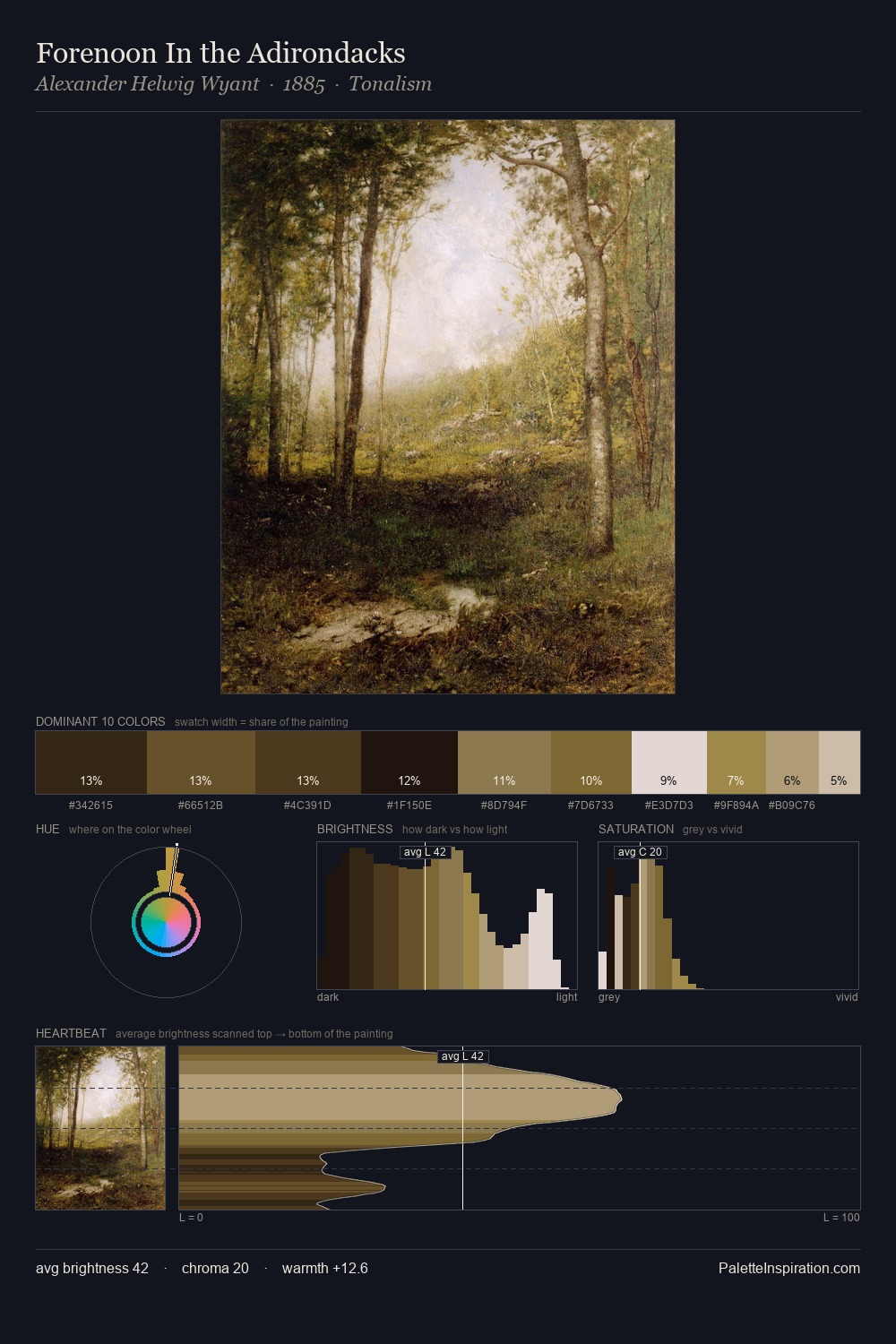Viewport: 896px width, 1344px height.
Task: Click 'swatch width = share of the painting' caption
Action: coord(262,722)
